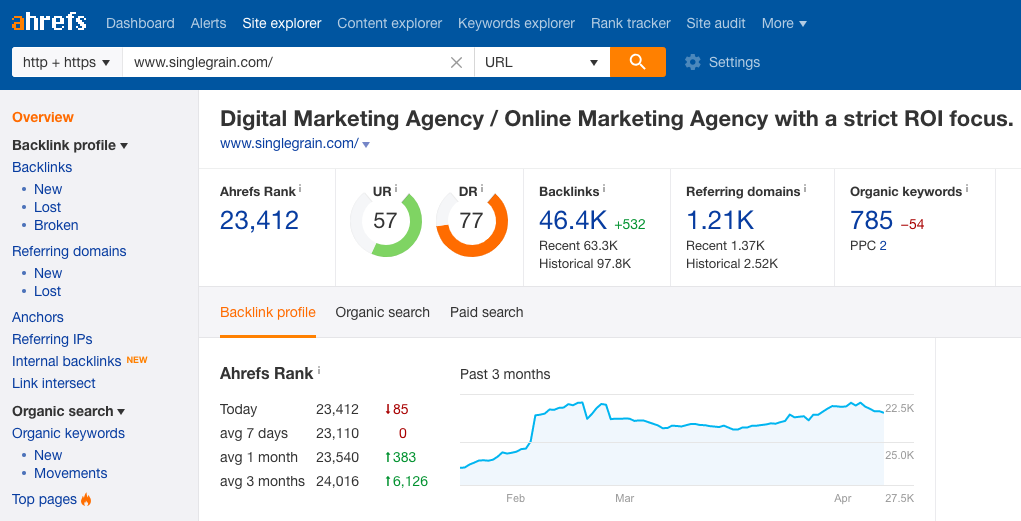Open the http + https protocol dropdown

click(x=67, y=62)
